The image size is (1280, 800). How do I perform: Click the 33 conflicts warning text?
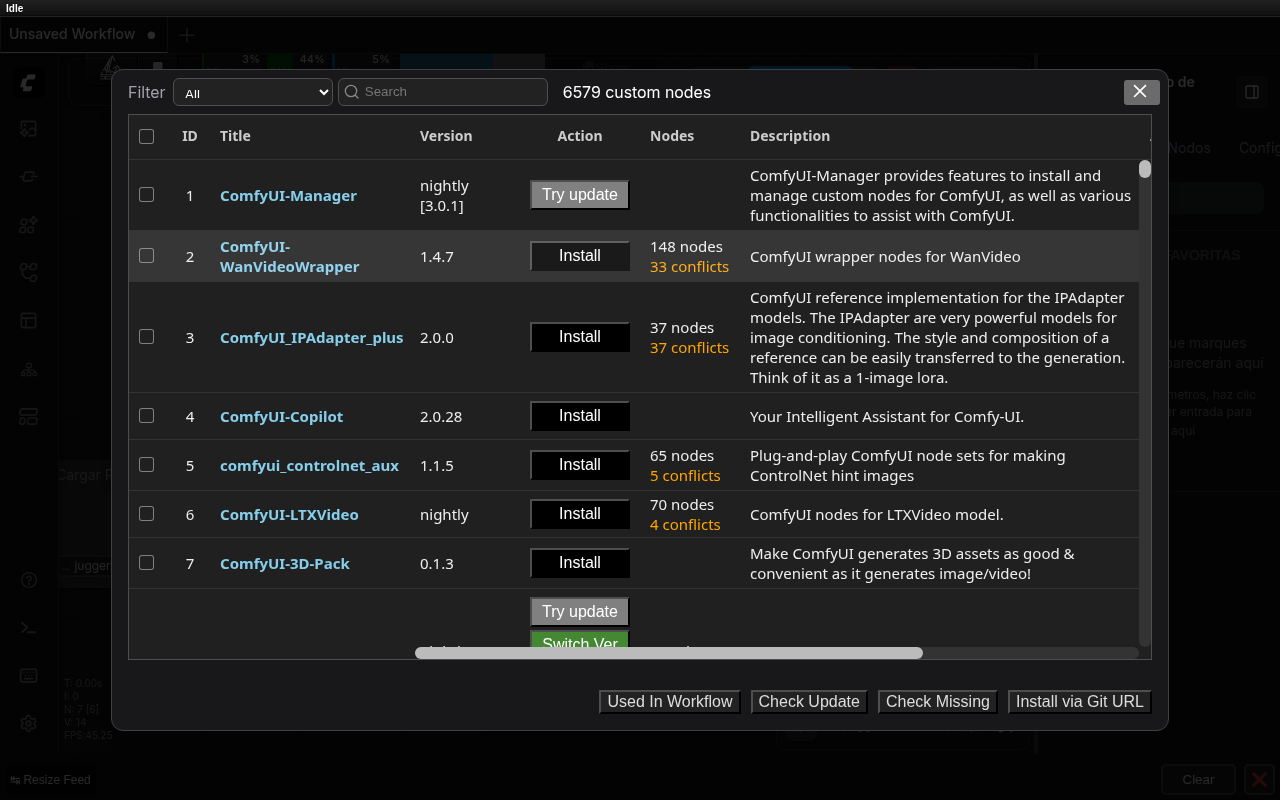tap(689, 267)
